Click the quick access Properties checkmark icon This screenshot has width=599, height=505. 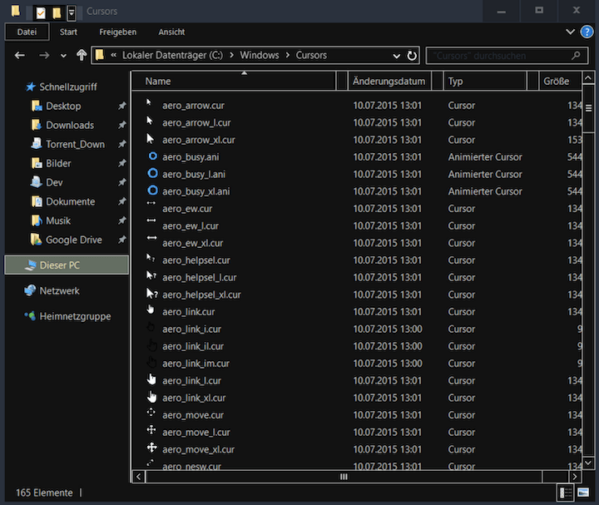coord(40,13)
